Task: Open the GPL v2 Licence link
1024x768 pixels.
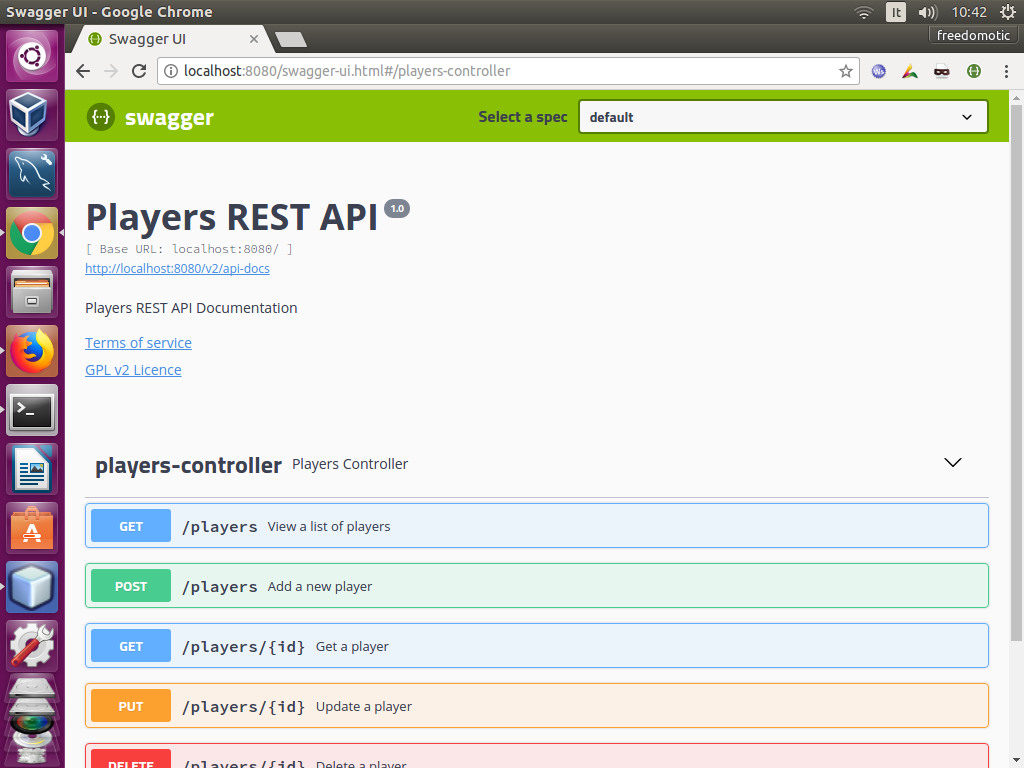Action: click(133, 370)
